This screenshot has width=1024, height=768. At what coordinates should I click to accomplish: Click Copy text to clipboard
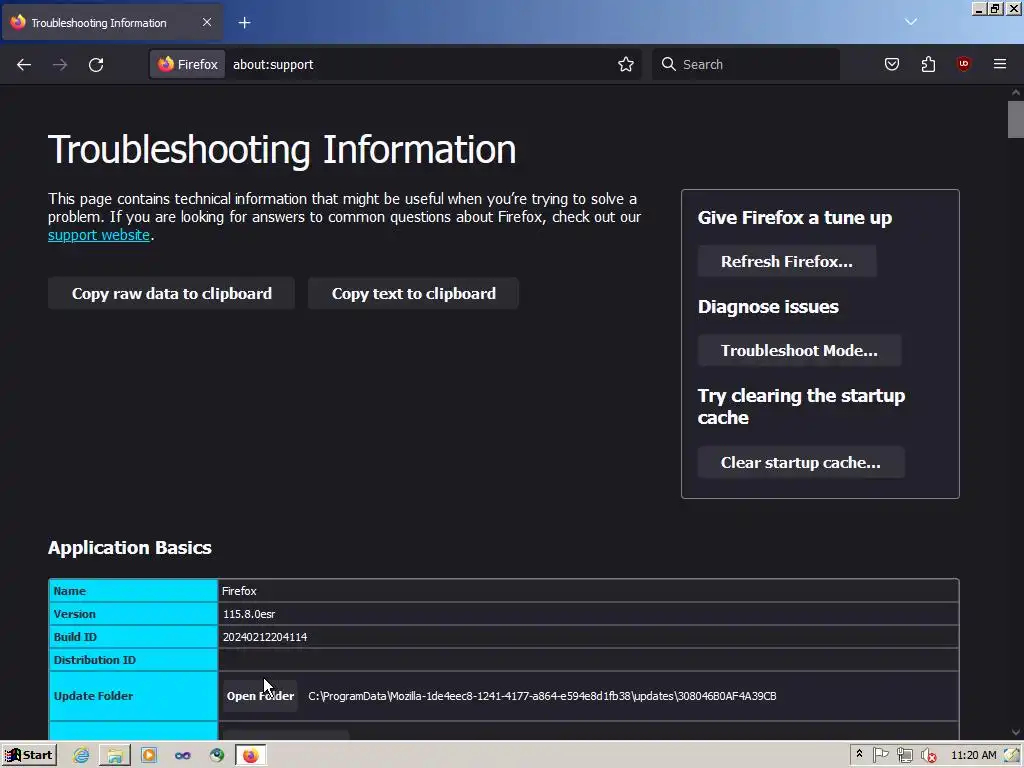(x=413, y=293)
